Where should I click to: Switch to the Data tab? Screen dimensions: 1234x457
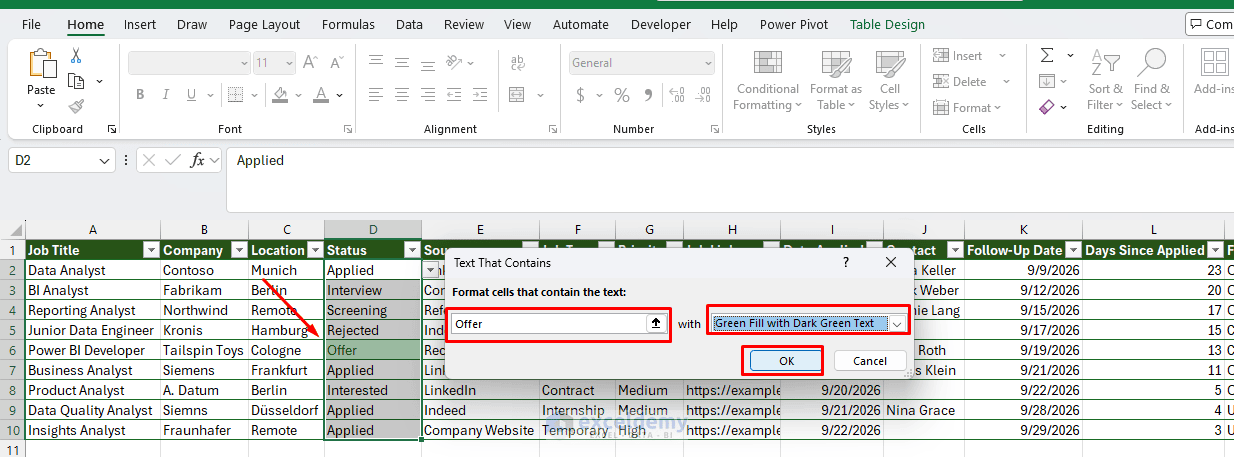pos(409,24)
